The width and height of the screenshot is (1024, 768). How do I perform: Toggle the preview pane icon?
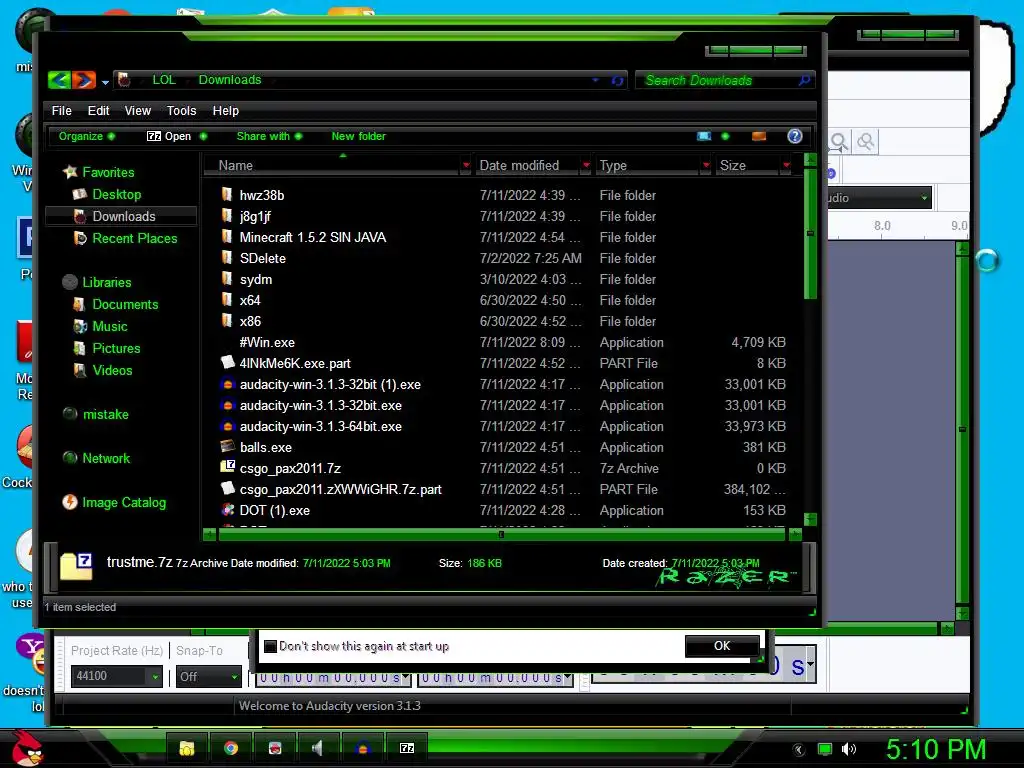[x=759, y=136]
